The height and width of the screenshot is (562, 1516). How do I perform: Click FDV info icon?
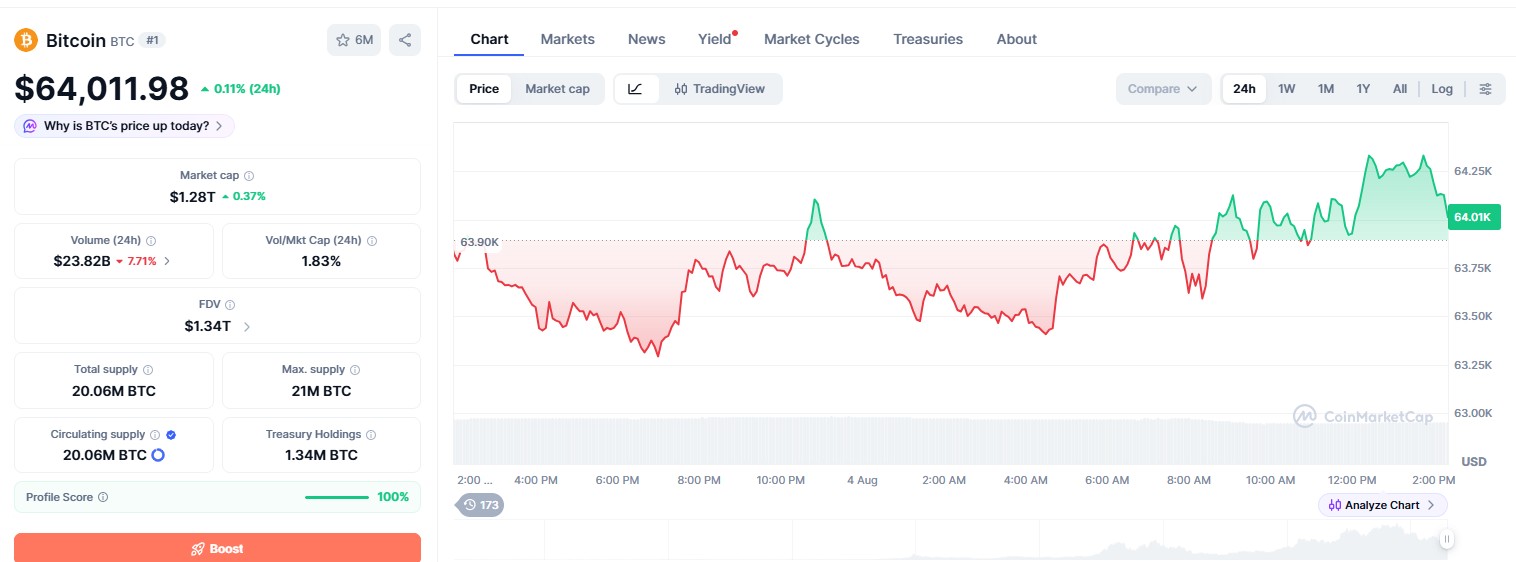pyautogui.click(x=230, y=304)
